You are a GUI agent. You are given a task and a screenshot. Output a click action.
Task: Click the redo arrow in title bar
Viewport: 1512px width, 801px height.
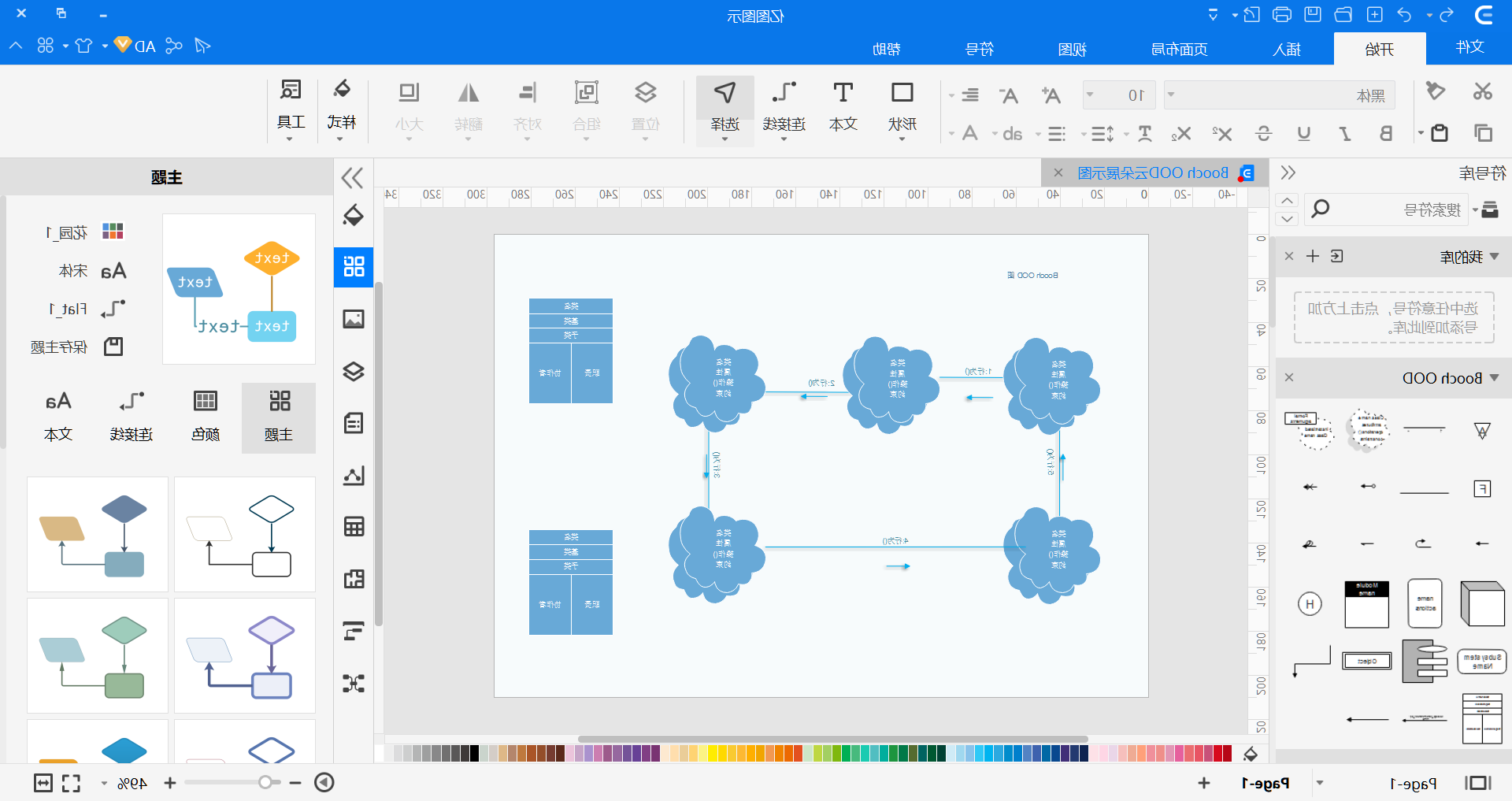(1446, 14)
